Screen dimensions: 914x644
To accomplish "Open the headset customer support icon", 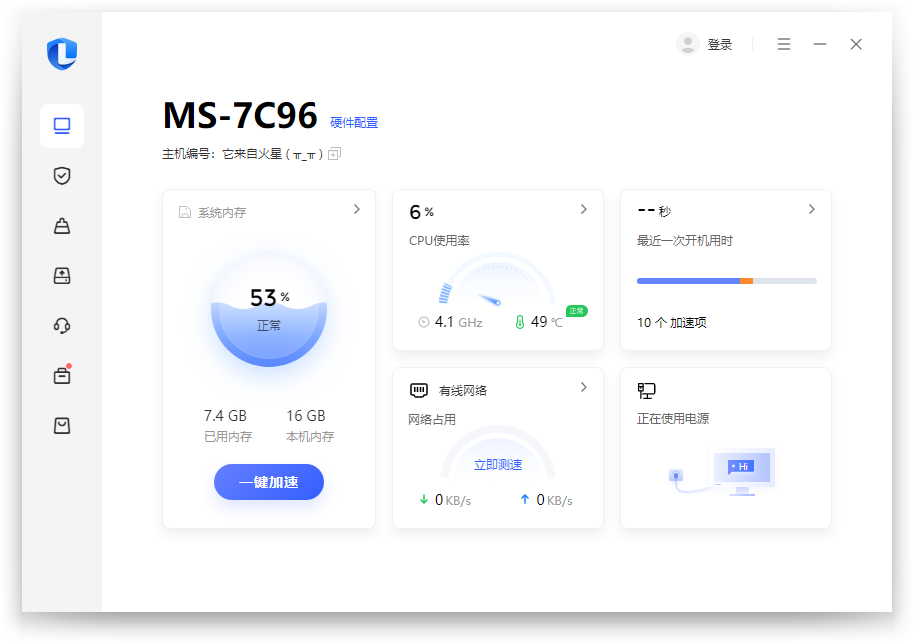I will 62,326.
